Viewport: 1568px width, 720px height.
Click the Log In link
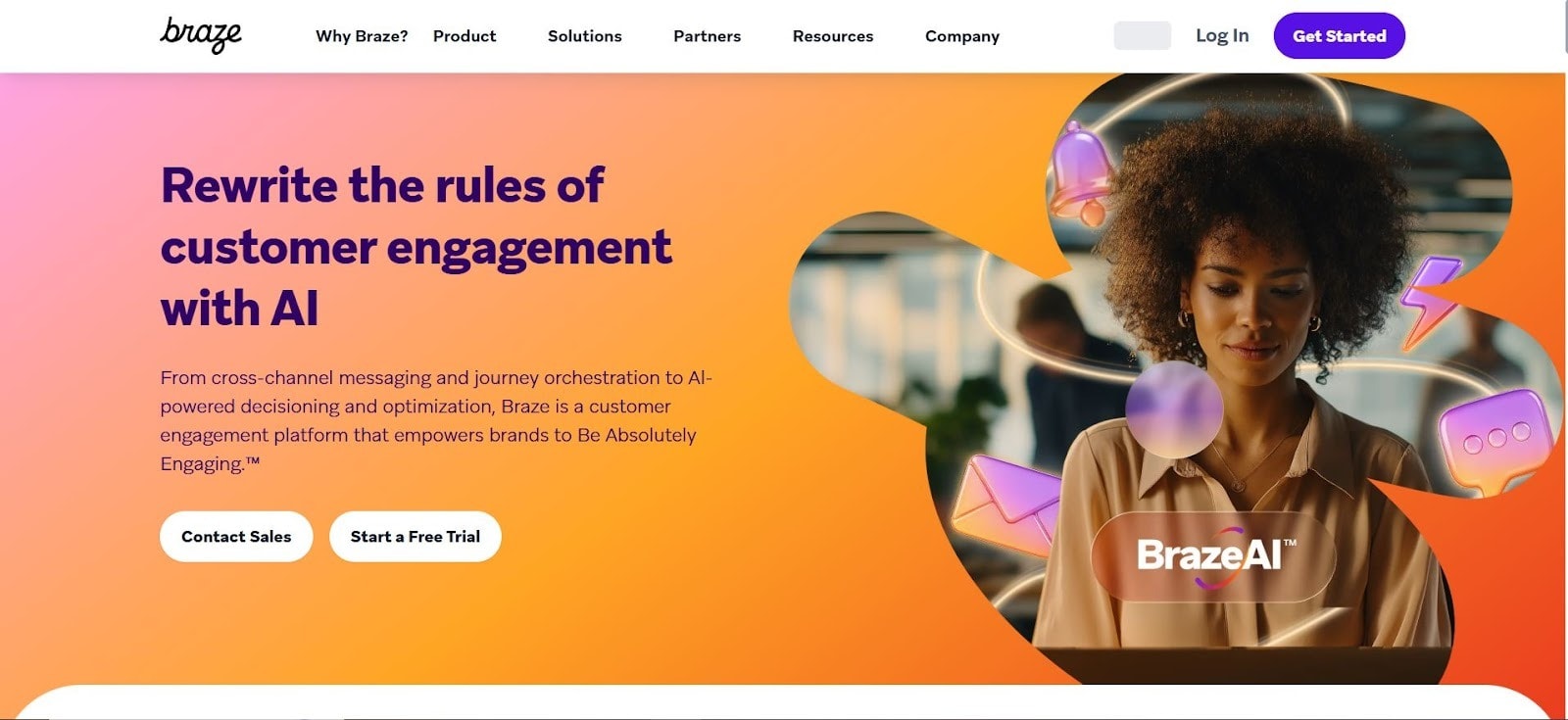tap(1222, 35)
